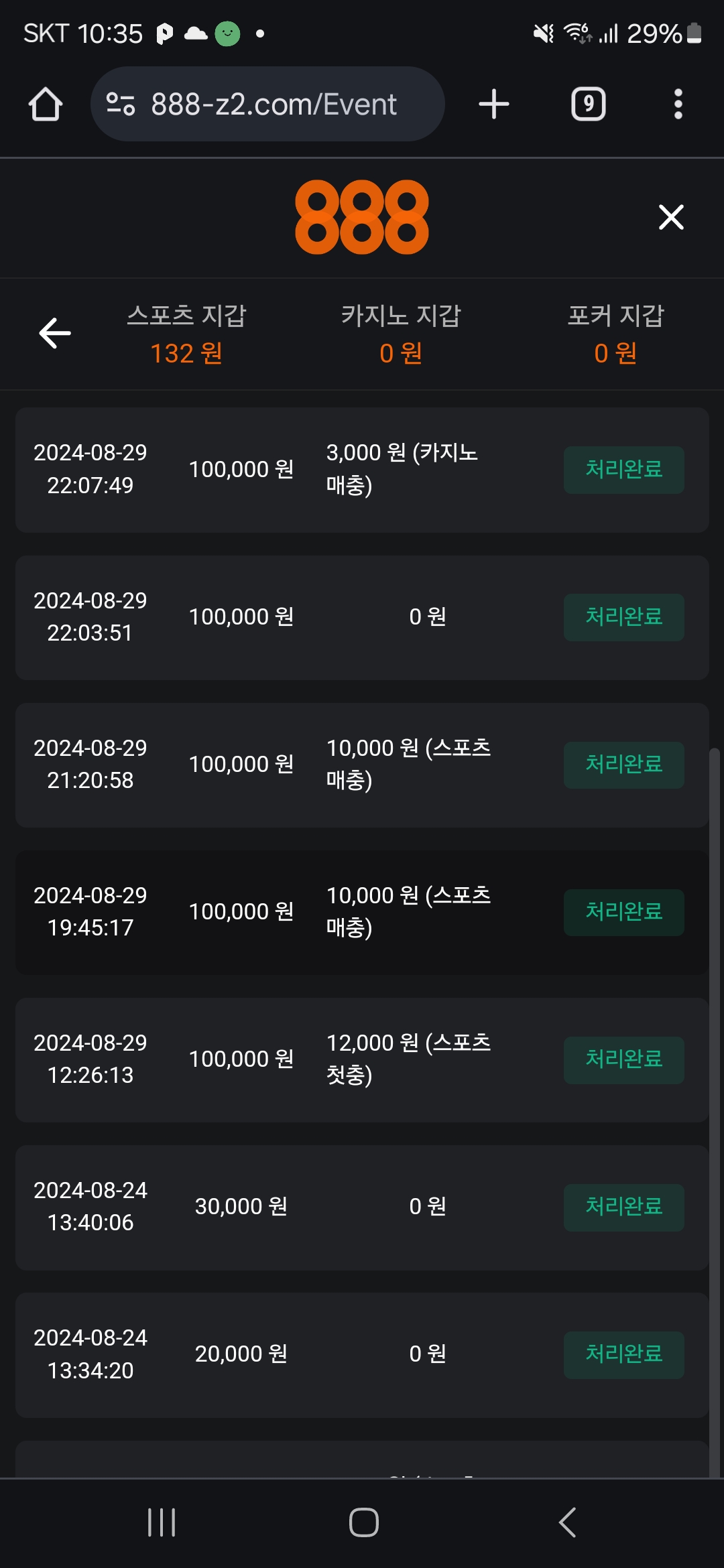Tap the browser home icon
The height and width of the screenshot is (1568, 724).
pos(46,105)
